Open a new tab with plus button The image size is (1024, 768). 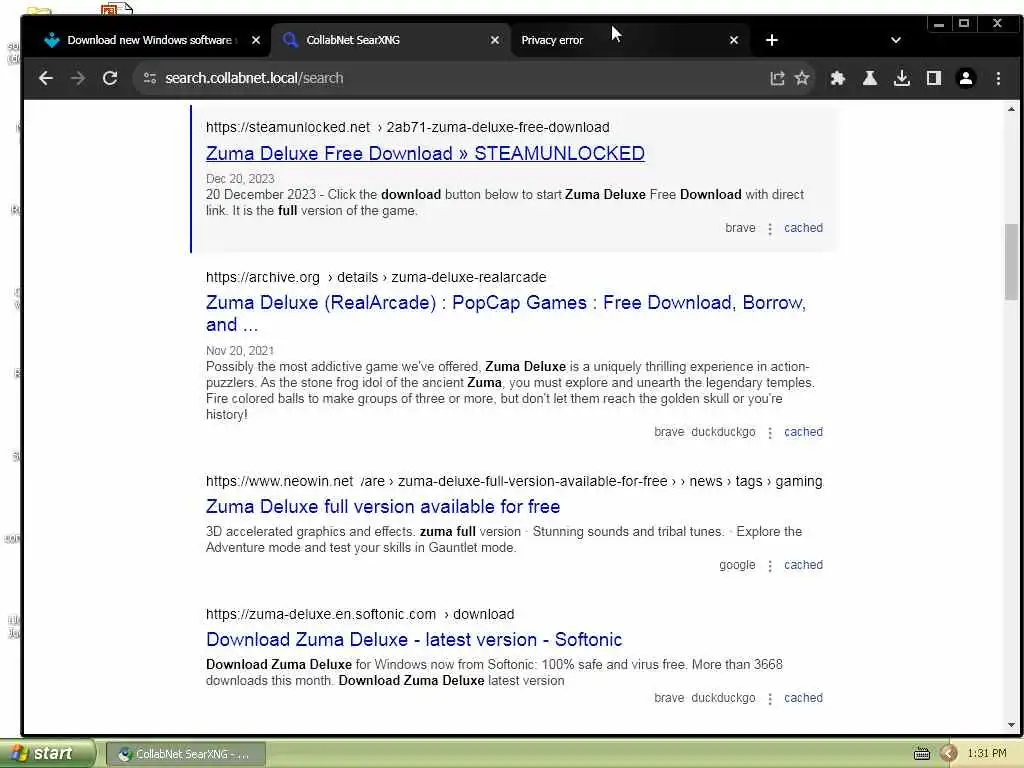coord(771,40)
